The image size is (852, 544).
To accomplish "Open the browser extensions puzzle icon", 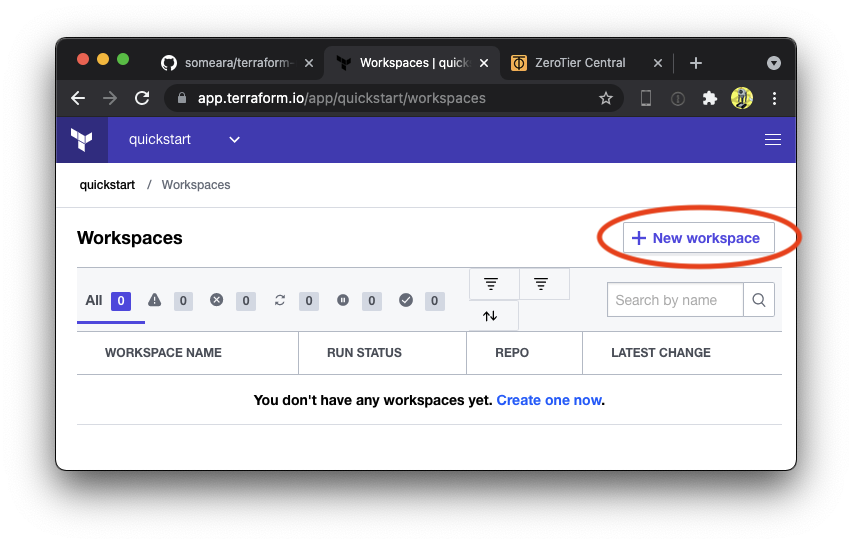I will point(710,98).
